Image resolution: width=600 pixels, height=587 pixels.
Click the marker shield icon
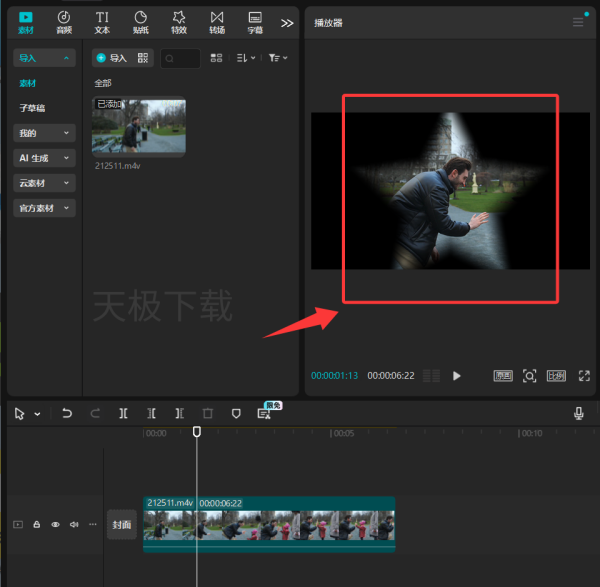click(236, 413)
